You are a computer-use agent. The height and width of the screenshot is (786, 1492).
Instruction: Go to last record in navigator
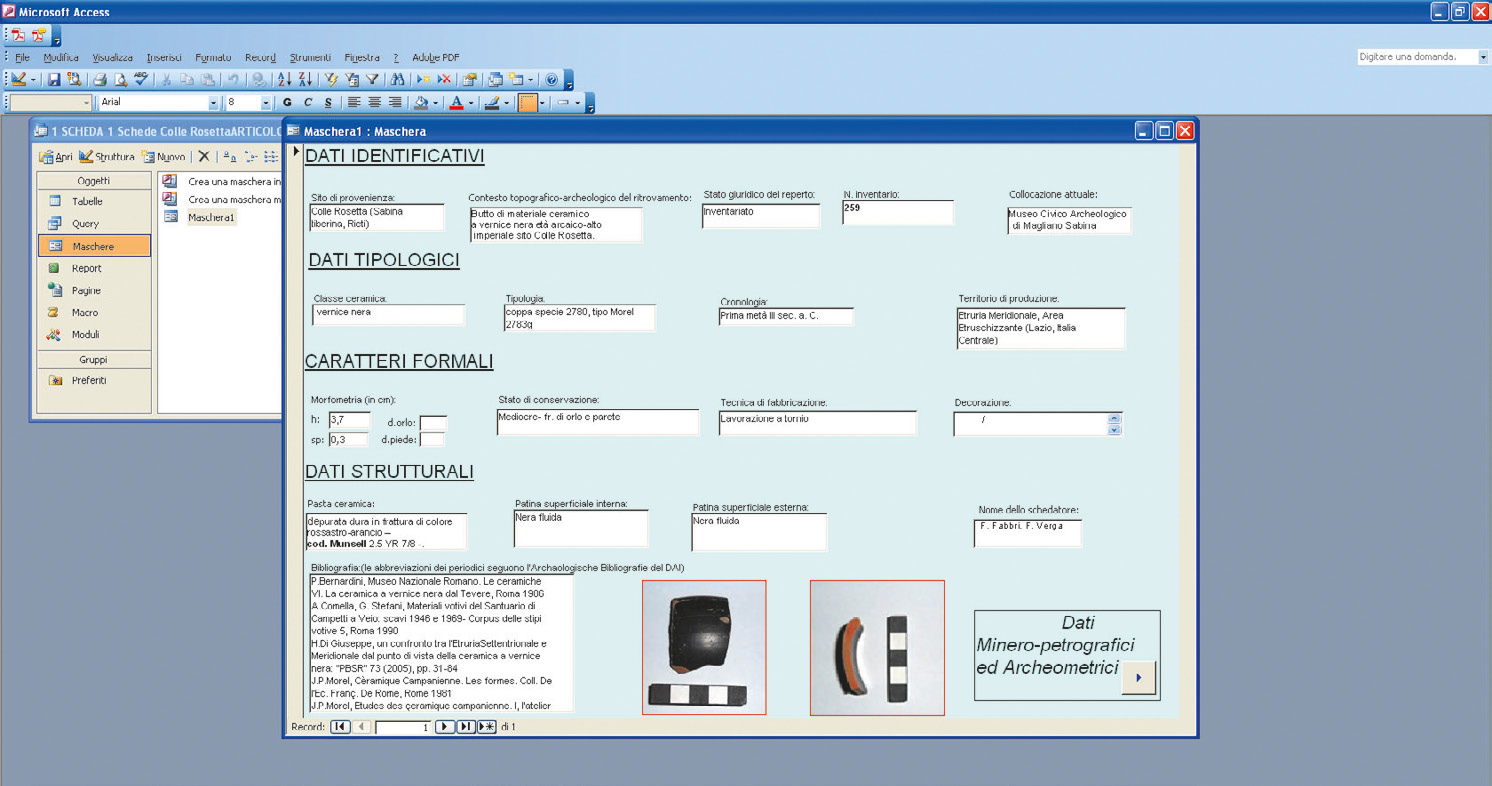point(466,727)
